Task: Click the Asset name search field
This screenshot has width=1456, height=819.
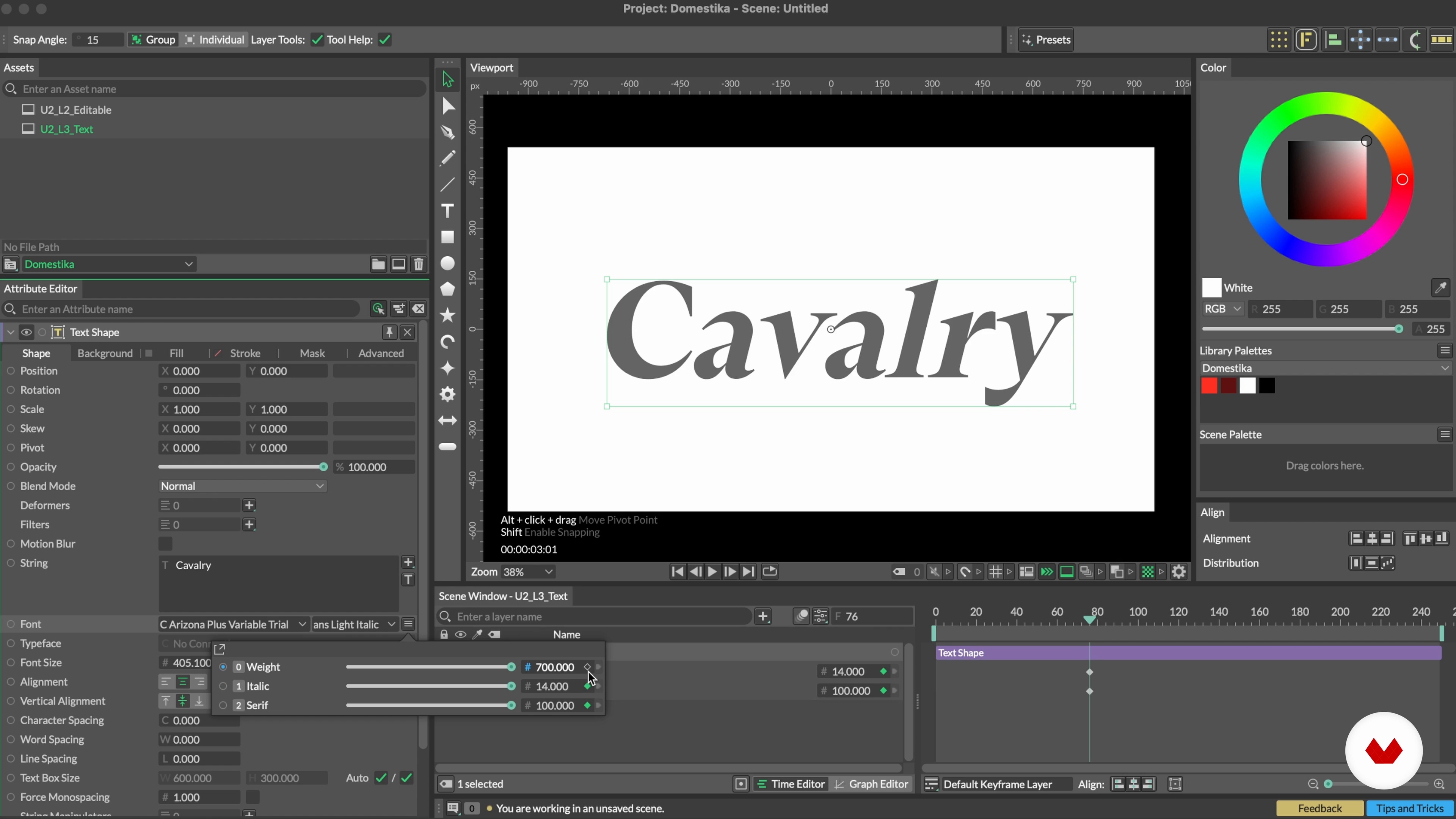Action: tap(215, 89)
